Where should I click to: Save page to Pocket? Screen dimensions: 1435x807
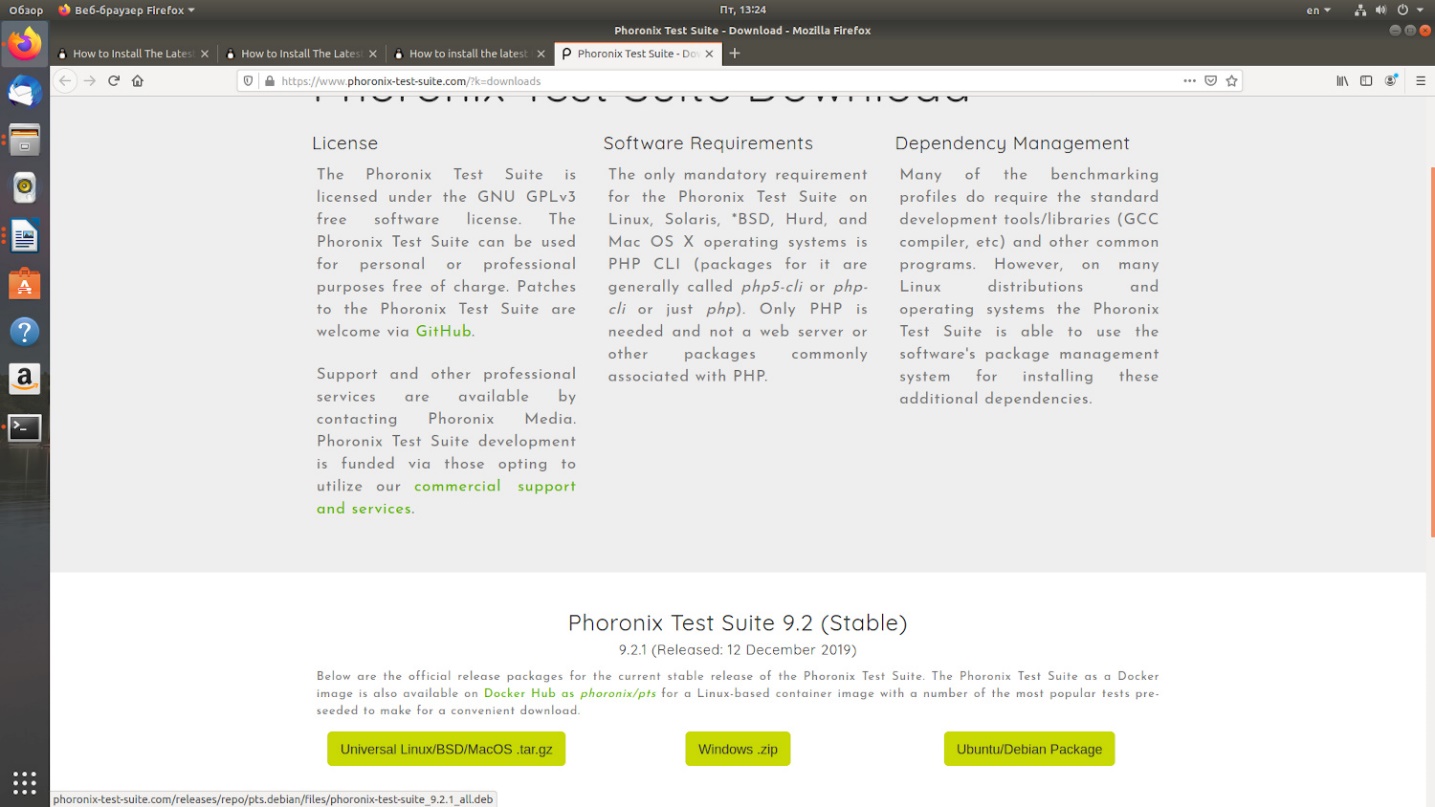coord(1210,81)
